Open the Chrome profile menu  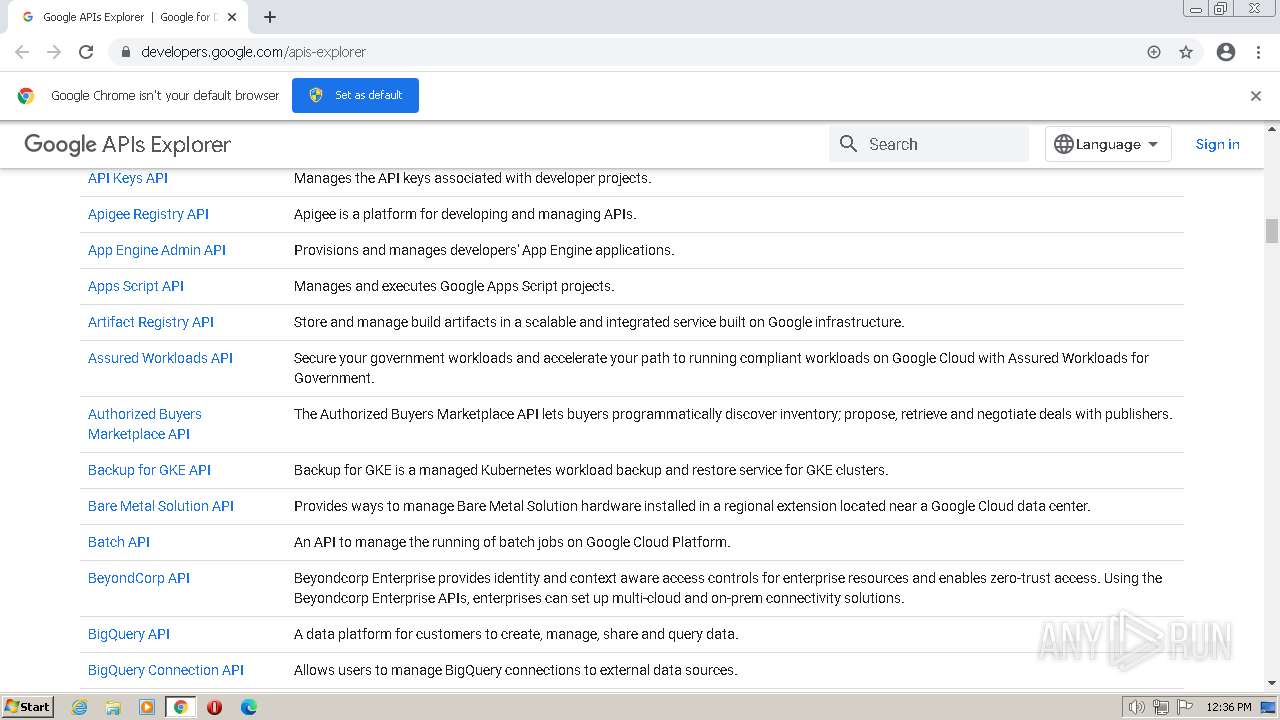pyautogui.click(x=1226, y=52)
